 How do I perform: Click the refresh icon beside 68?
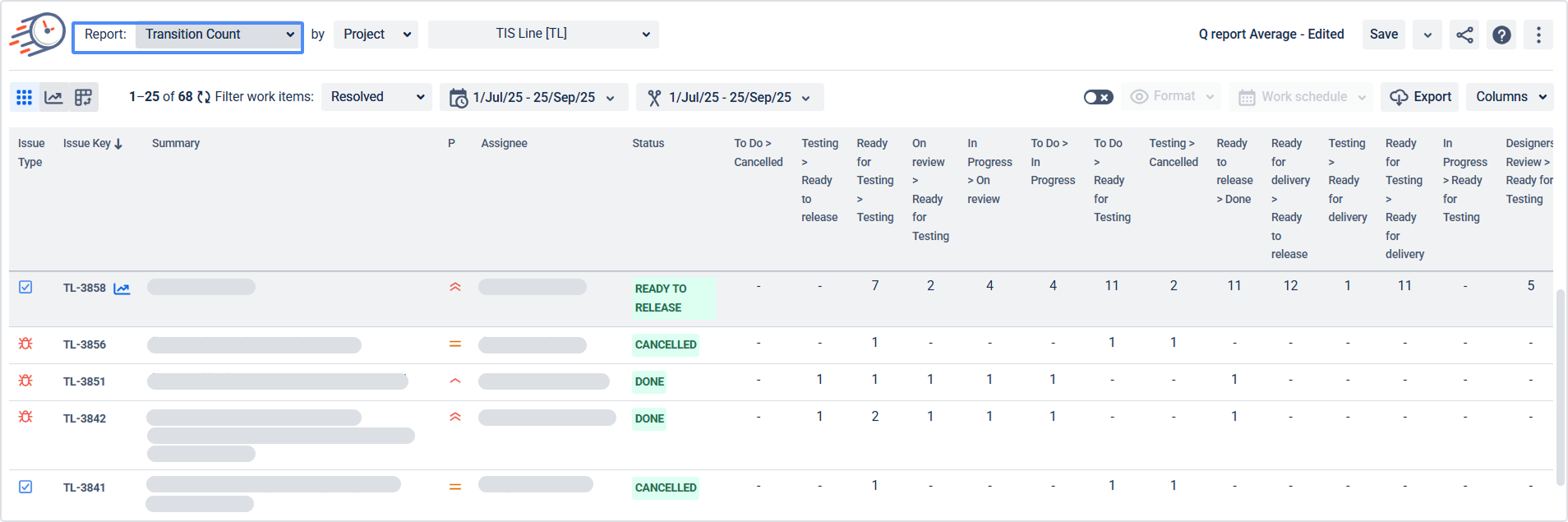coord(204,97)
